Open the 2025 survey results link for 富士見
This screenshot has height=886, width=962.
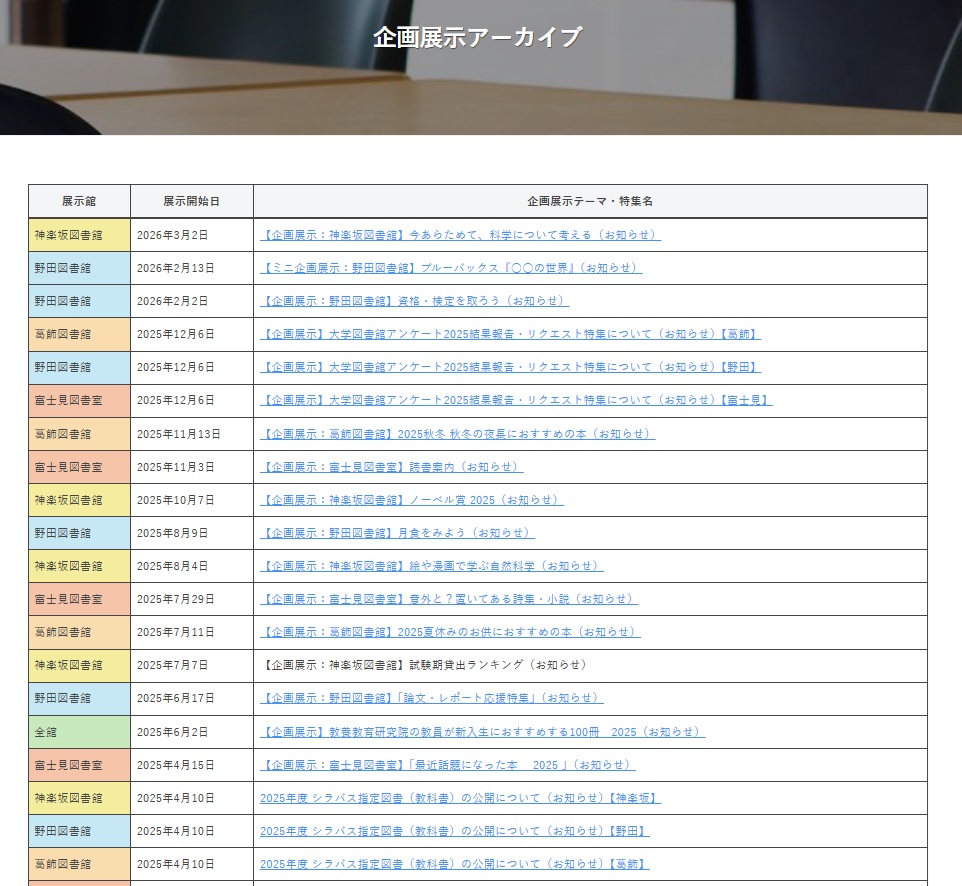pos(516,400)
